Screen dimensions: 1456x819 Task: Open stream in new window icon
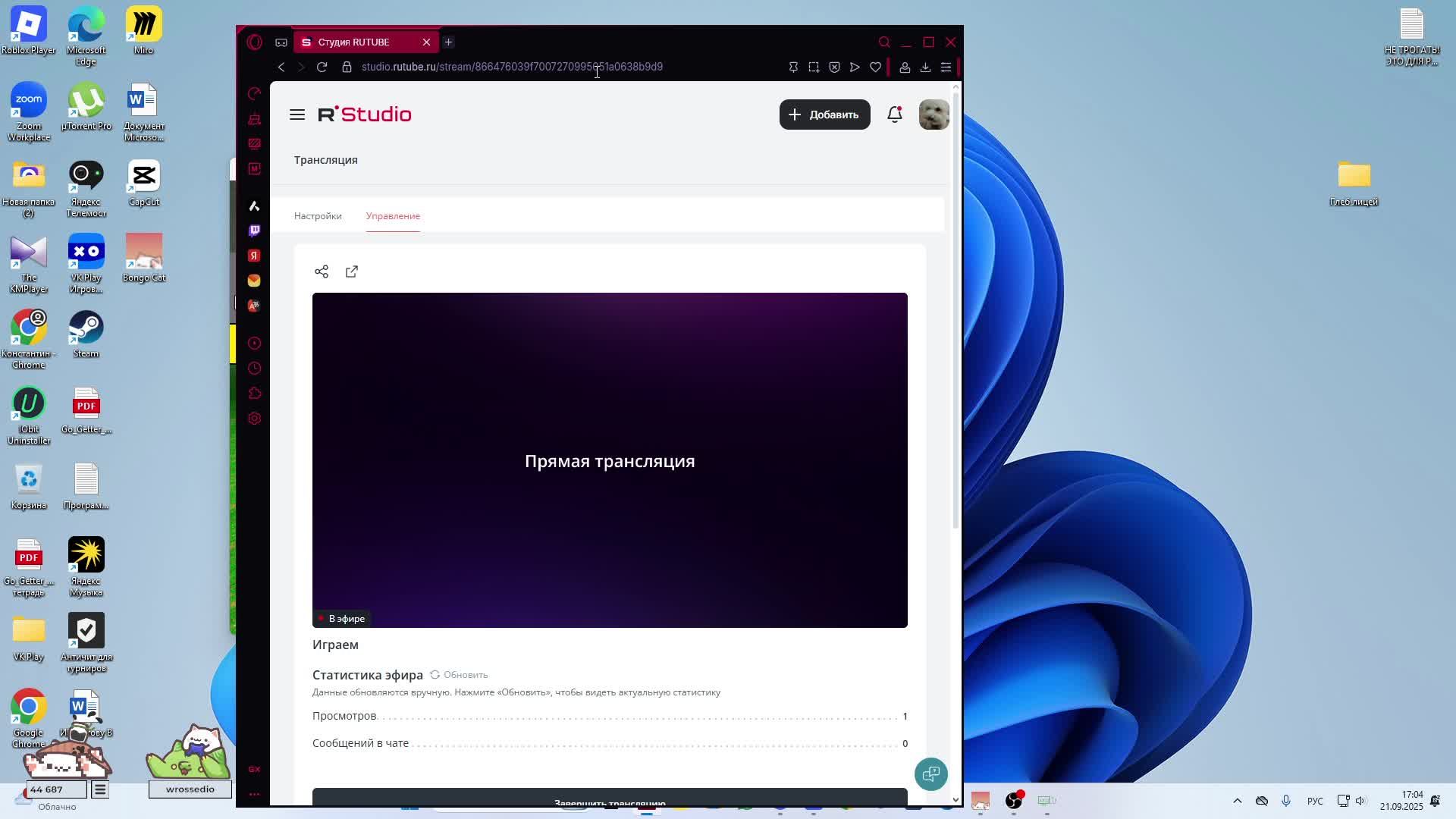[x=352, y=271]
